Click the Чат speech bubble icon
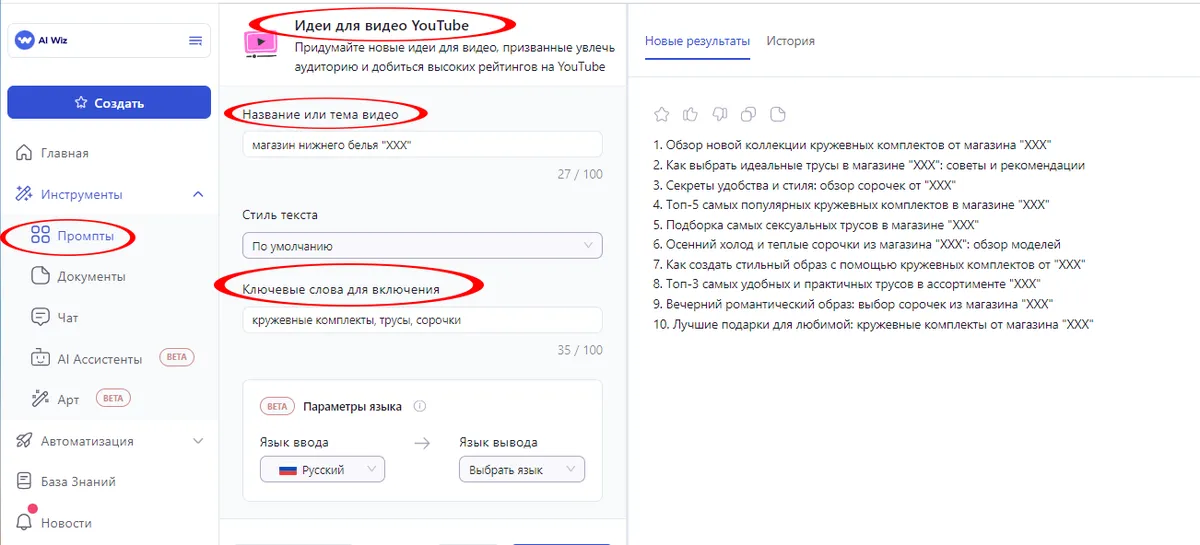 [41, 317]
